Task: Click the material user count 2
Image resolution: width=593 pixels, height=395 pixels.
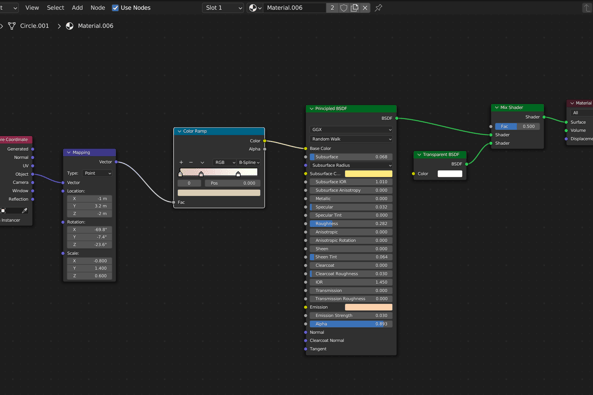Action: (332, 8)
